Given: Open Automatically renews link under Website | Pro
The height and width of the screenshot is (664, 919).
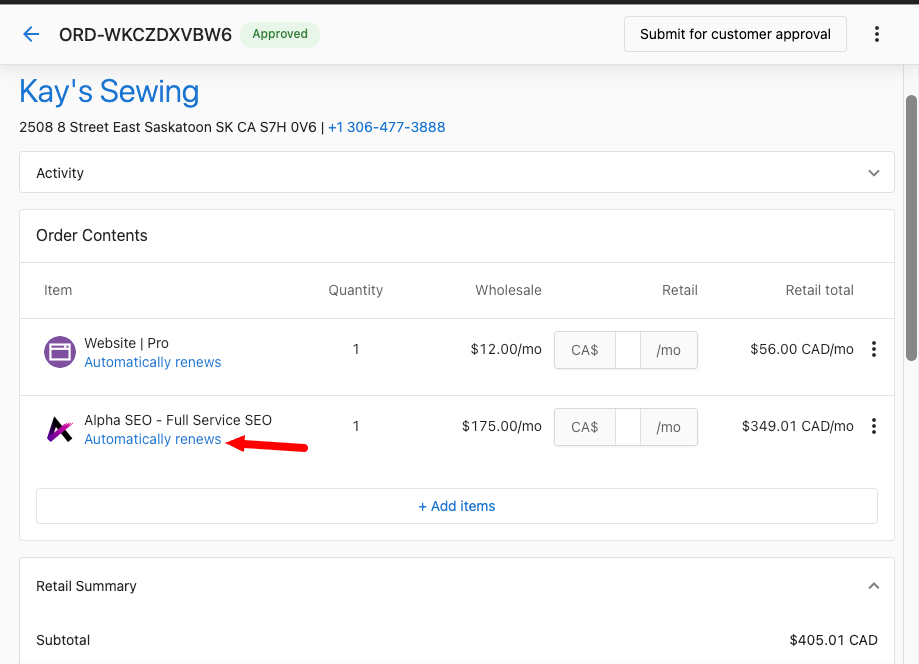Looking at the screenshot, I should pos(152,362).
